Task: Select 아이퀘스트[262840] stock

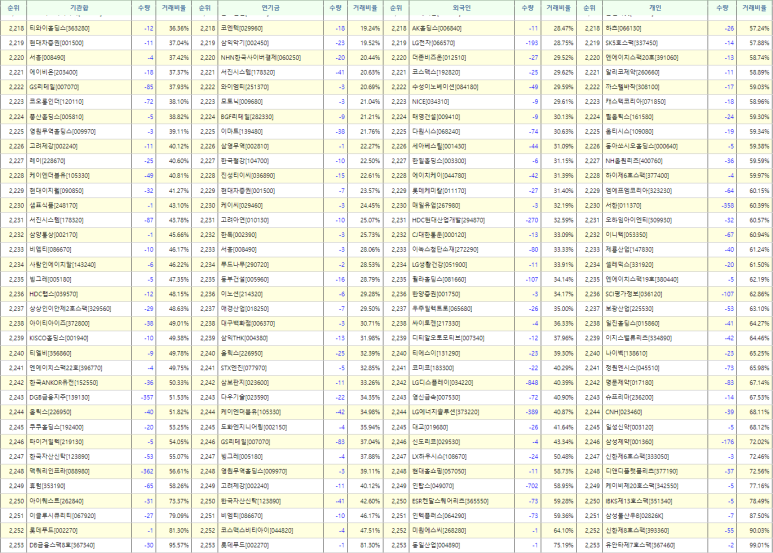Action: (x=57, y=501)
